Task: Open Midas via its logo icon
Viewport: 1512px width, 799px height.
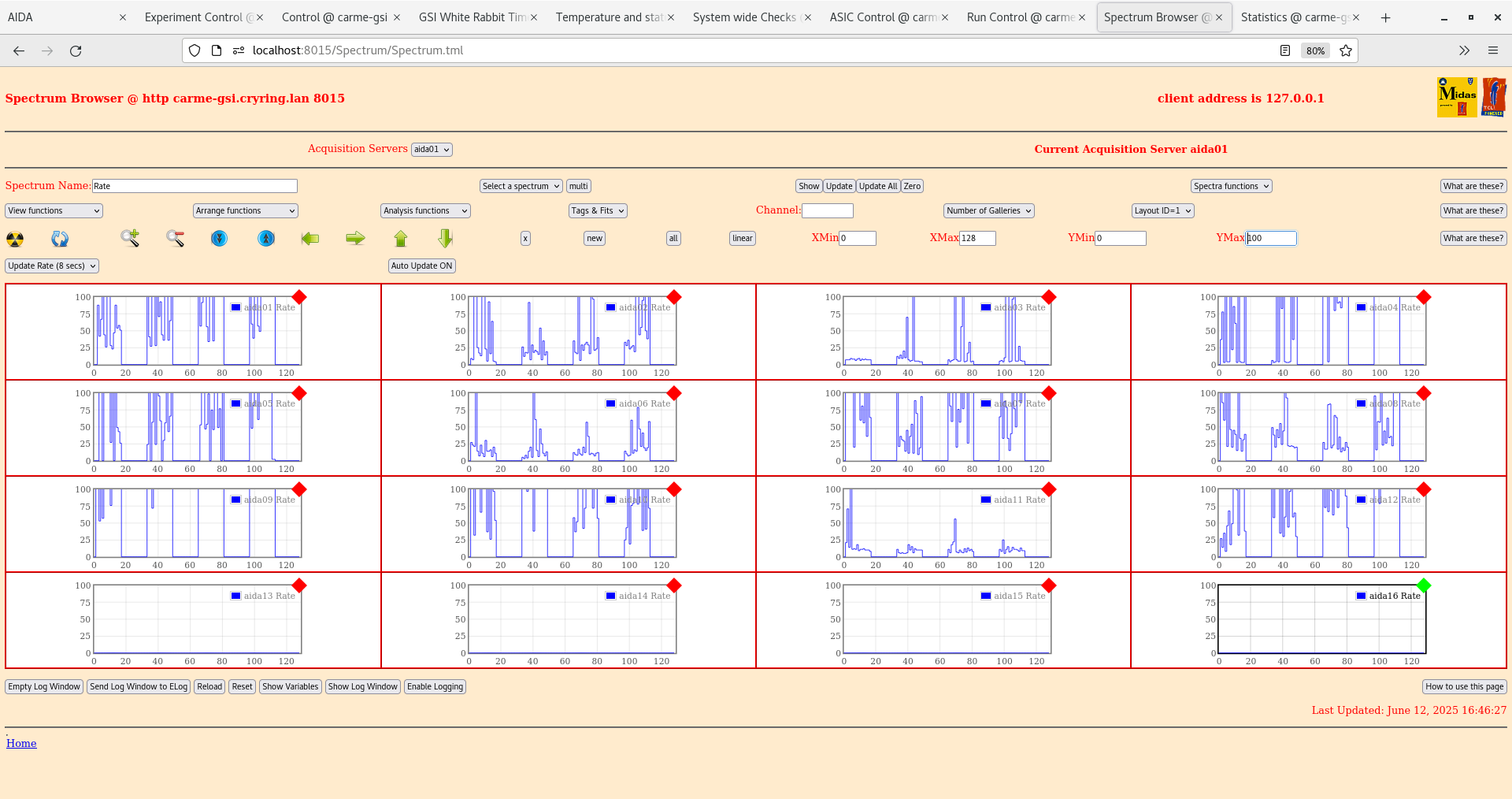Action: coord(1456,96)
